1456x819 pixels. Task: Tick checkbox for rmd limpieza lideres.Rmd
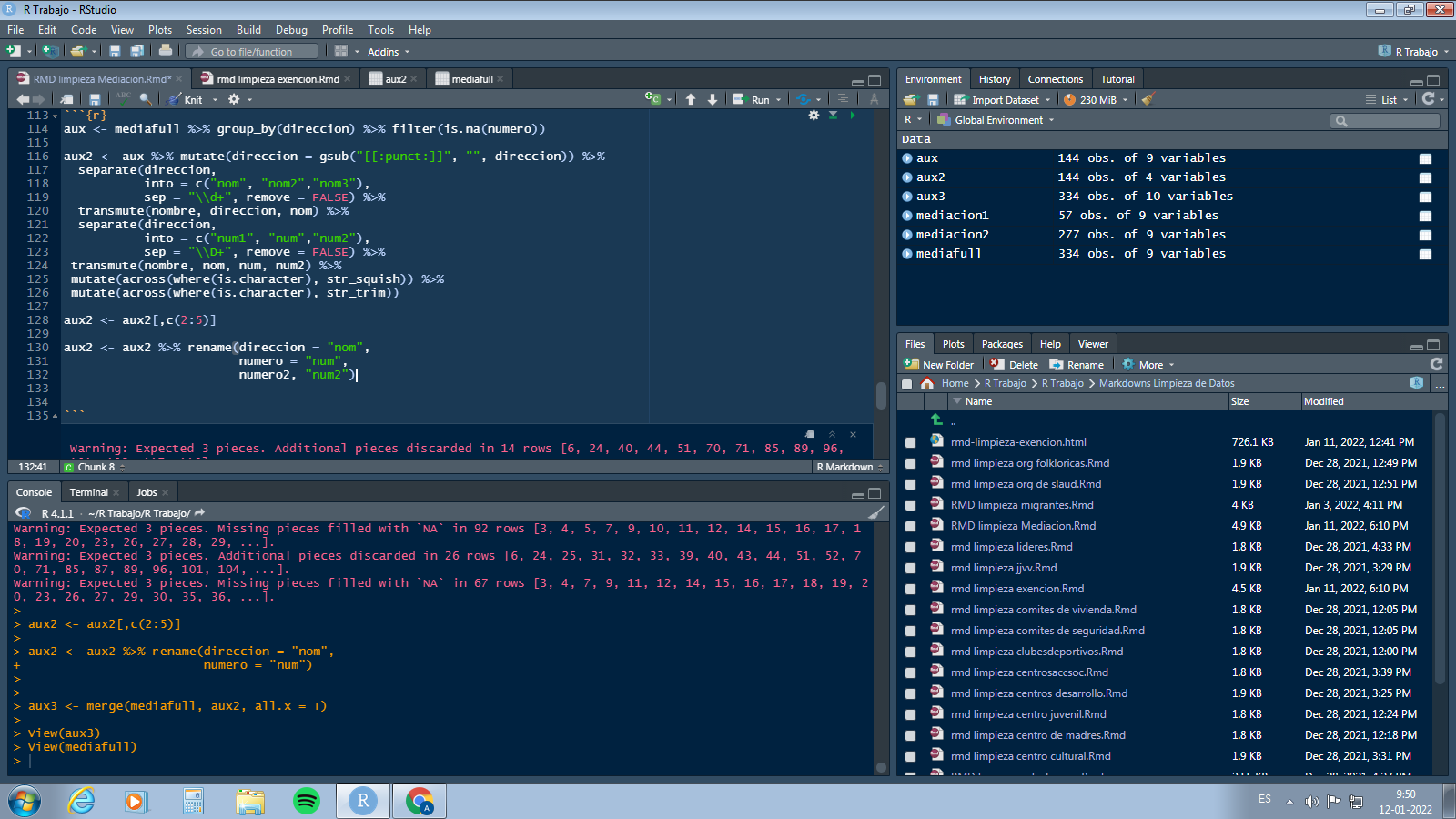coord(910,547)
